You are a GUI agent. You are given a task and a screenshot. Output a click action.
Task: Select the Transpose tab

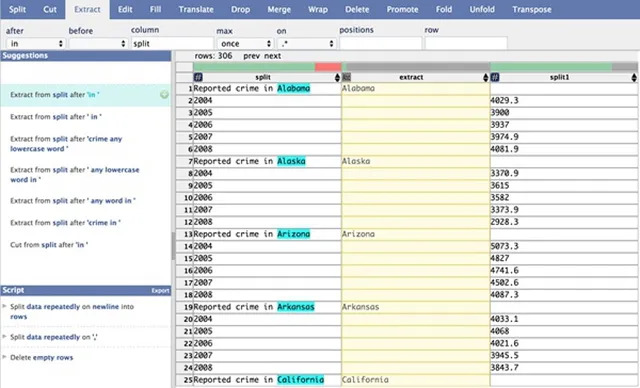click(x=532, y=9)
